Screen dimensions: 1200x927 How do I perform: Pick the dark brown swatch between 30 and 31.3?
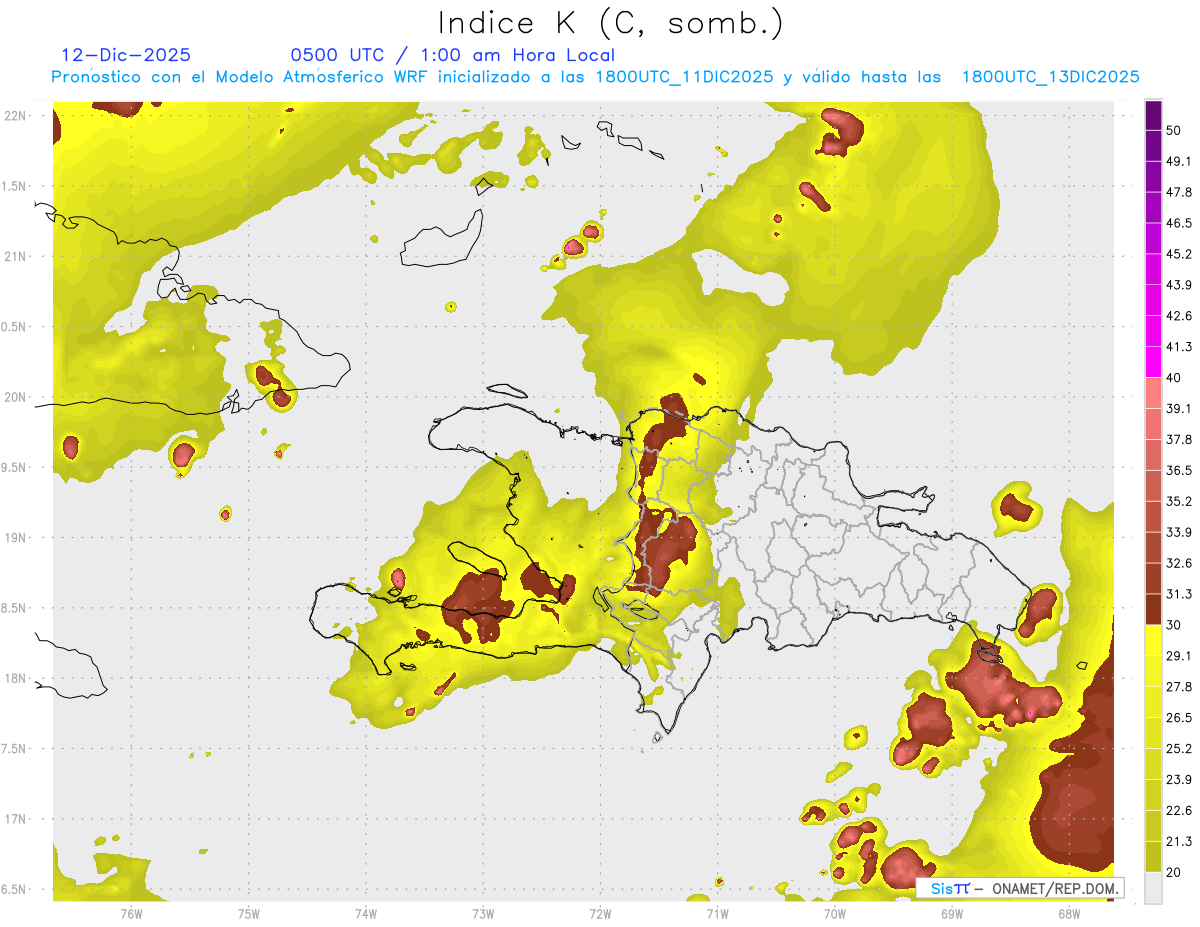click(1153, 609)
